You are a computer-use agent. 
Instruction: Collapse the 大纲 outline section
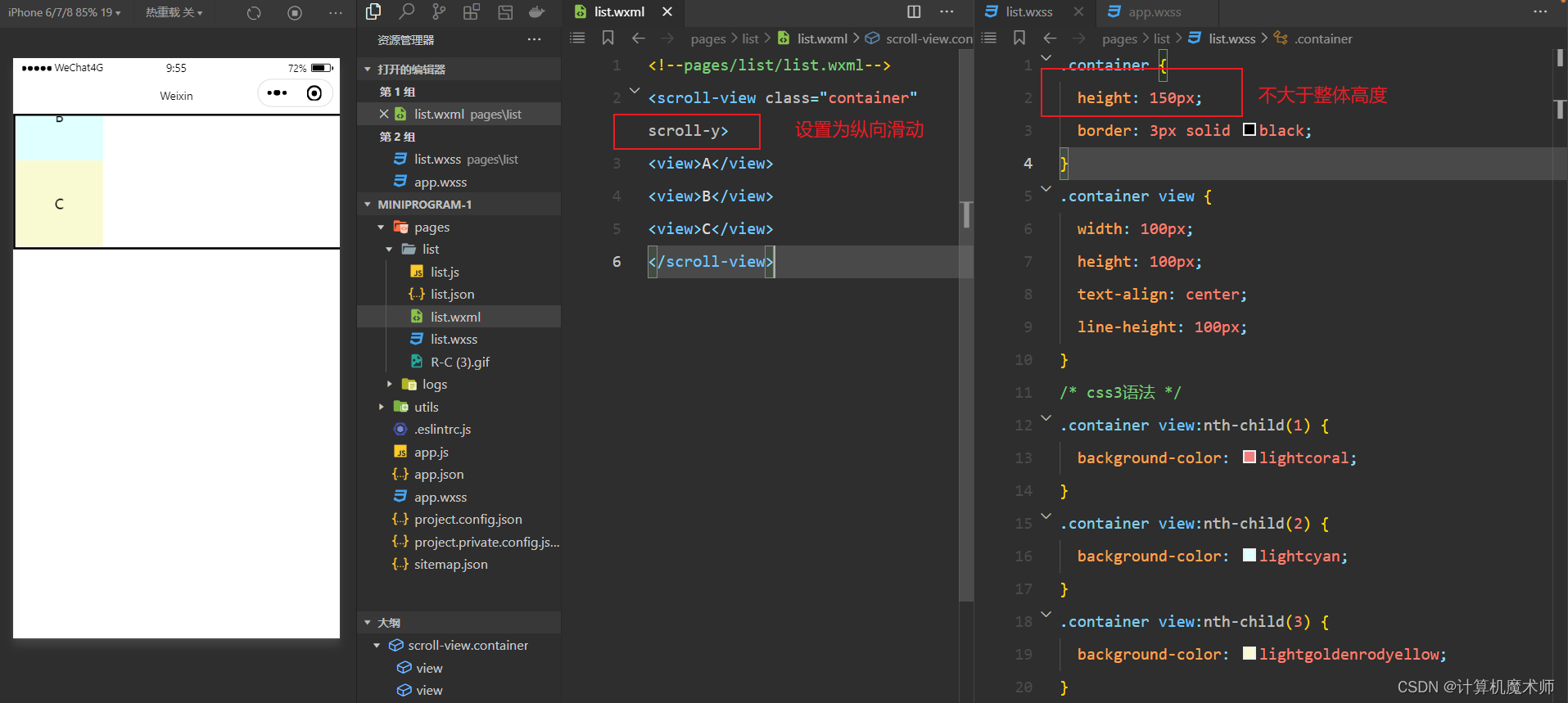click(x=368, y=623)
